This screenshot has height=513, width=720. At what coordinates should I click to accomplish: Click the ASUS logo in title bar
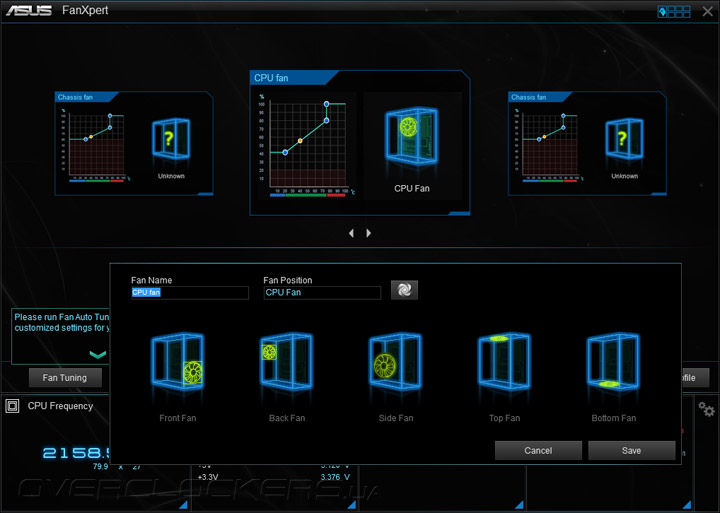pos(28,10)
